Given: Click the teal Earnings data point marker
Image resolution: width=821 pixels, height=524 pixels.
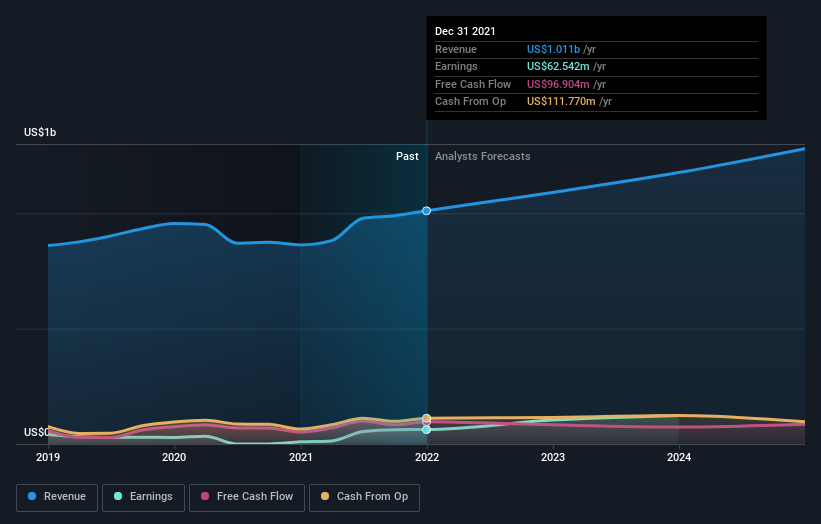Looking at the screenshot, I should pyautogui.click(x=427, y=429).
